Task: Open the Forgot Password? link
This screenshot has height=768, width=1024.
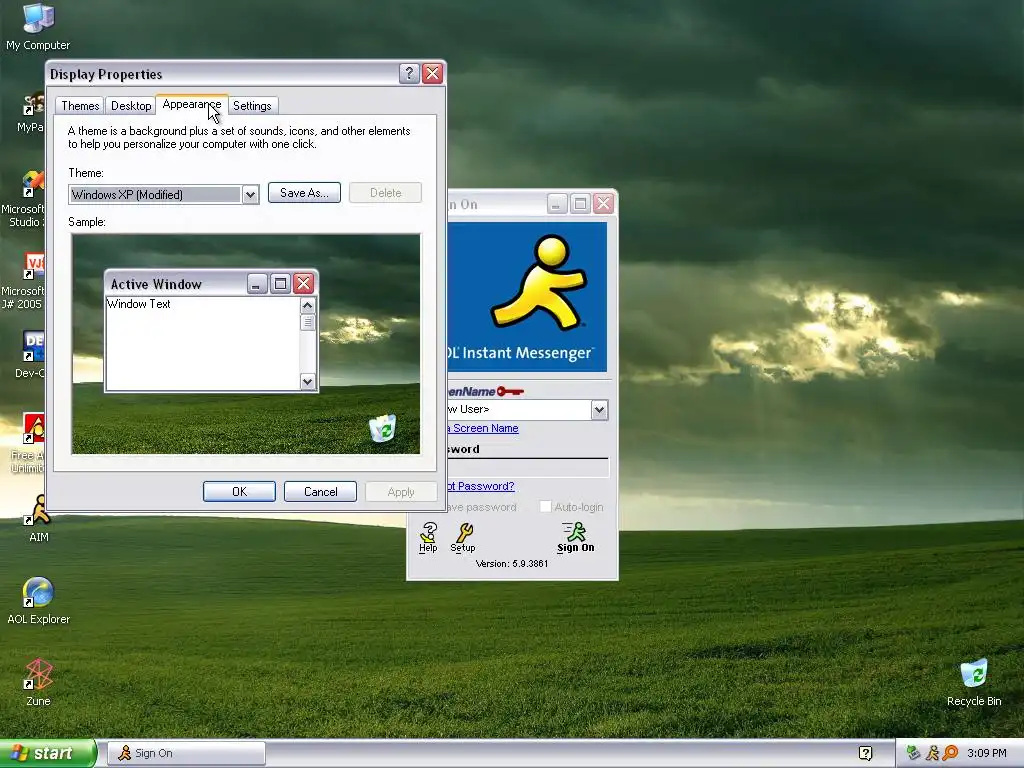Action: tap(481, 486)
